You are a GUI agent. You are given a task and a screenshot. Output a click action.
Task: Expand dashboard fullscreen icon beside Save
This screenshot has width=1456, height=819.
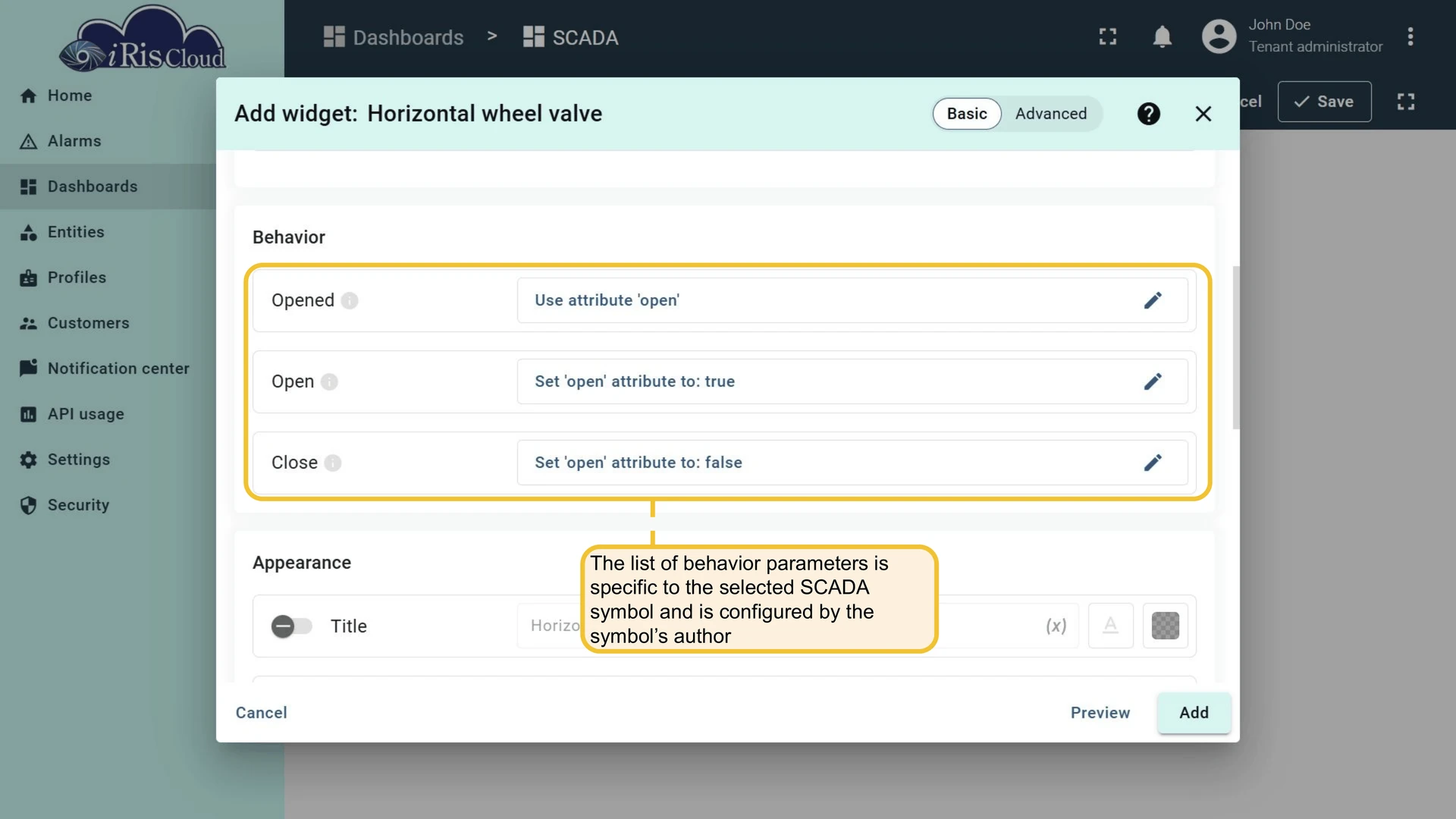tap(1406, 102)
